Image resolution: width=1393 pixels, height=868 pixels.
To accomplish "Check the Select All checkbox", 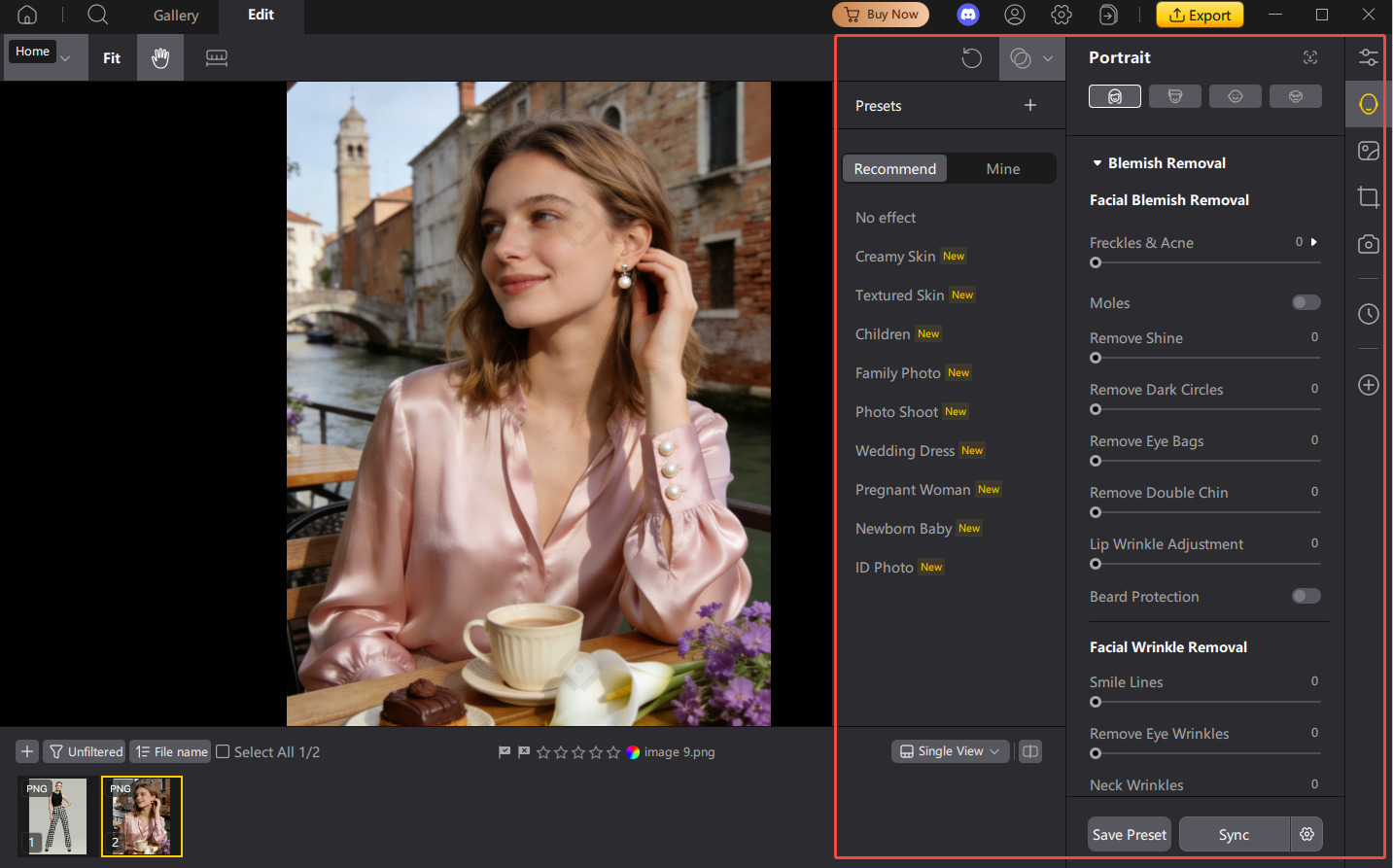I will pos(223,751).
